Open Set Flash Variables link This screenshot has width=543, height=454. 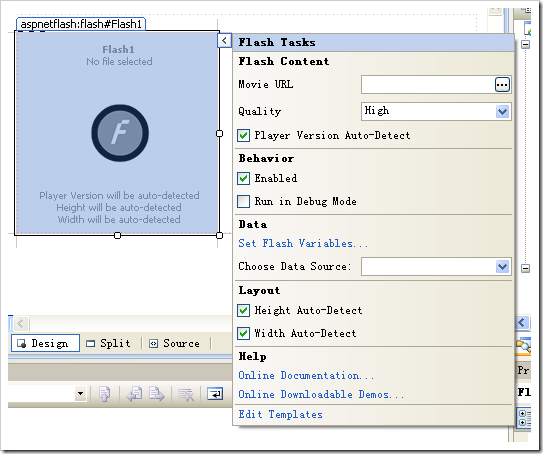coord(303,243)
